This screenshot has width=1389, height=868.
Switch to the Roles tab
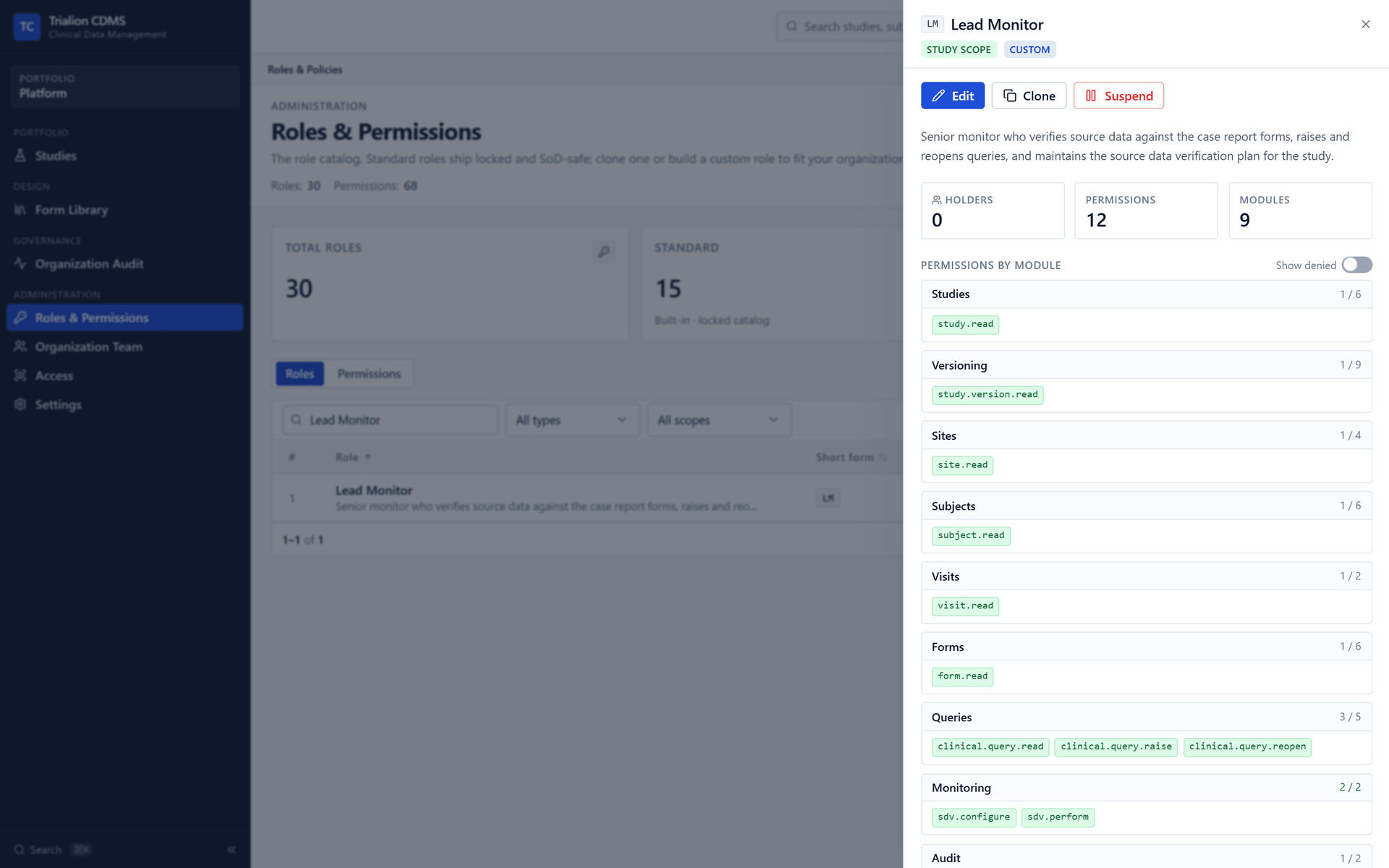300,374
